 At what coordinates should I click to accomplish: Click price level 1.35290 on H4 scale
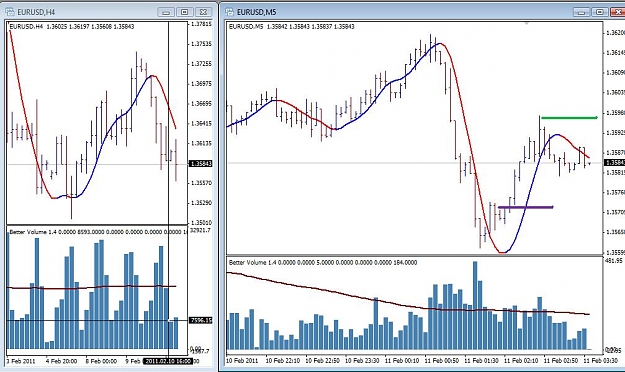point(201,203)
